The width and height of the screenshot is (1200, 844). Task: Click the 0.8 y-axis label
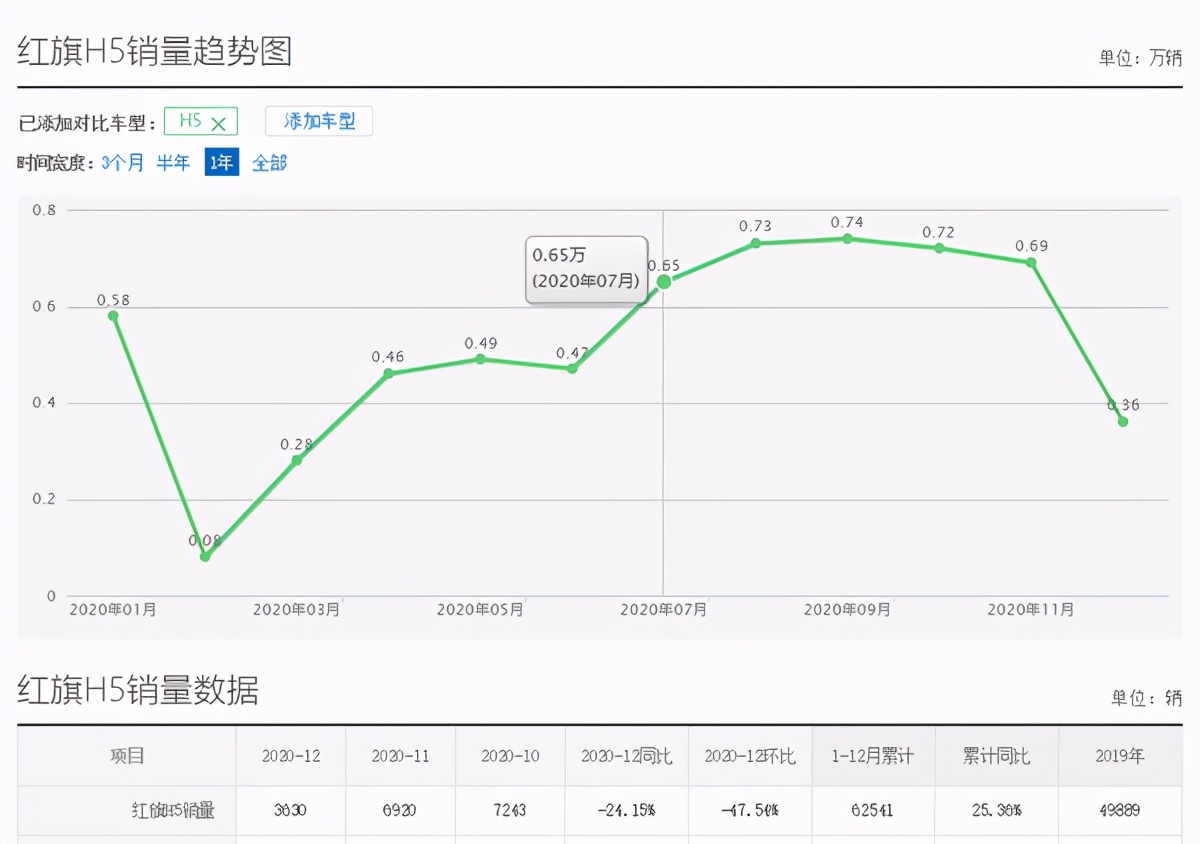click(x=44, y=210)
